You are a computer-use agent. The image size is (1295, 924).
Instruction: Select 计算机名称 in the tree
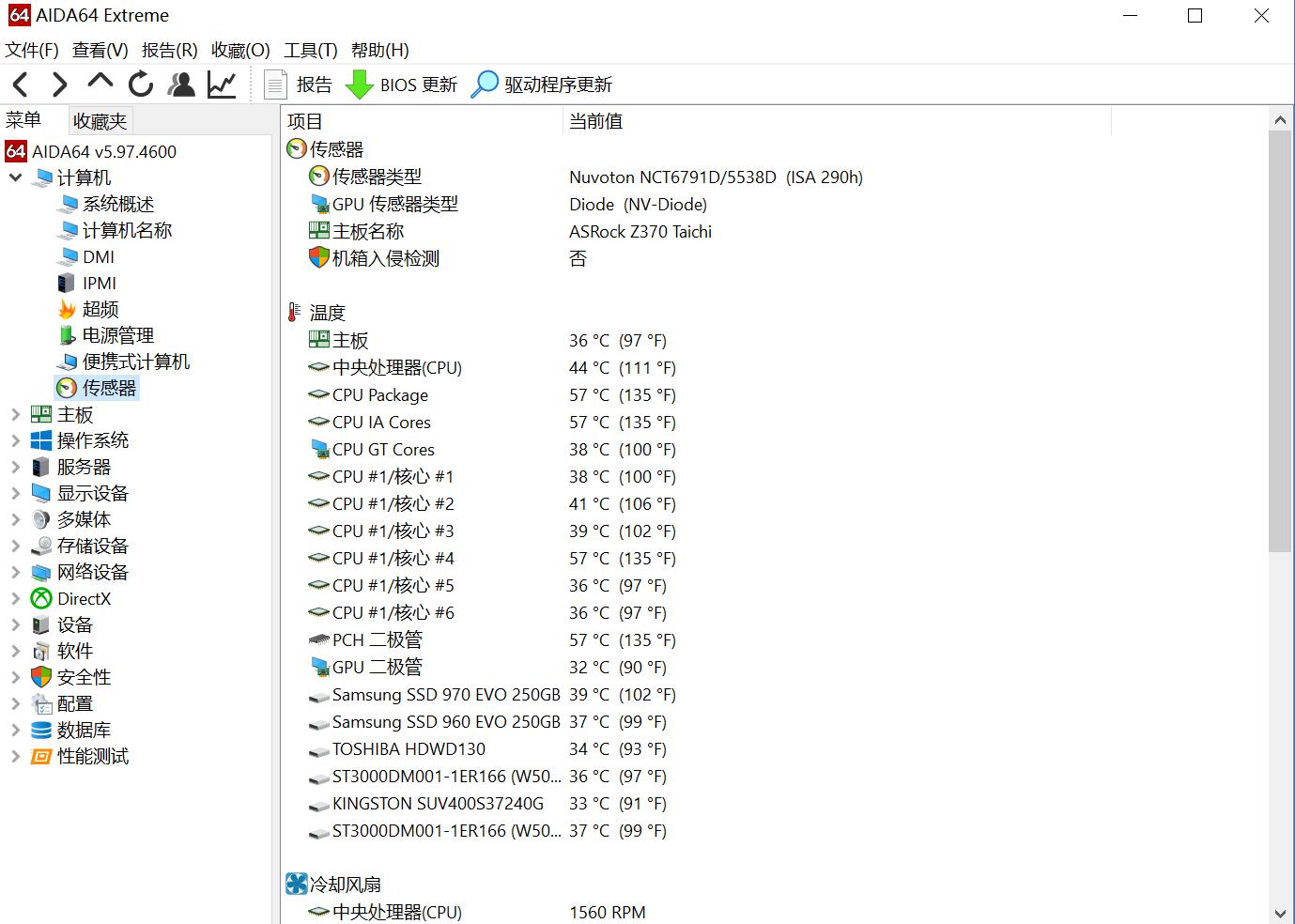128,230
